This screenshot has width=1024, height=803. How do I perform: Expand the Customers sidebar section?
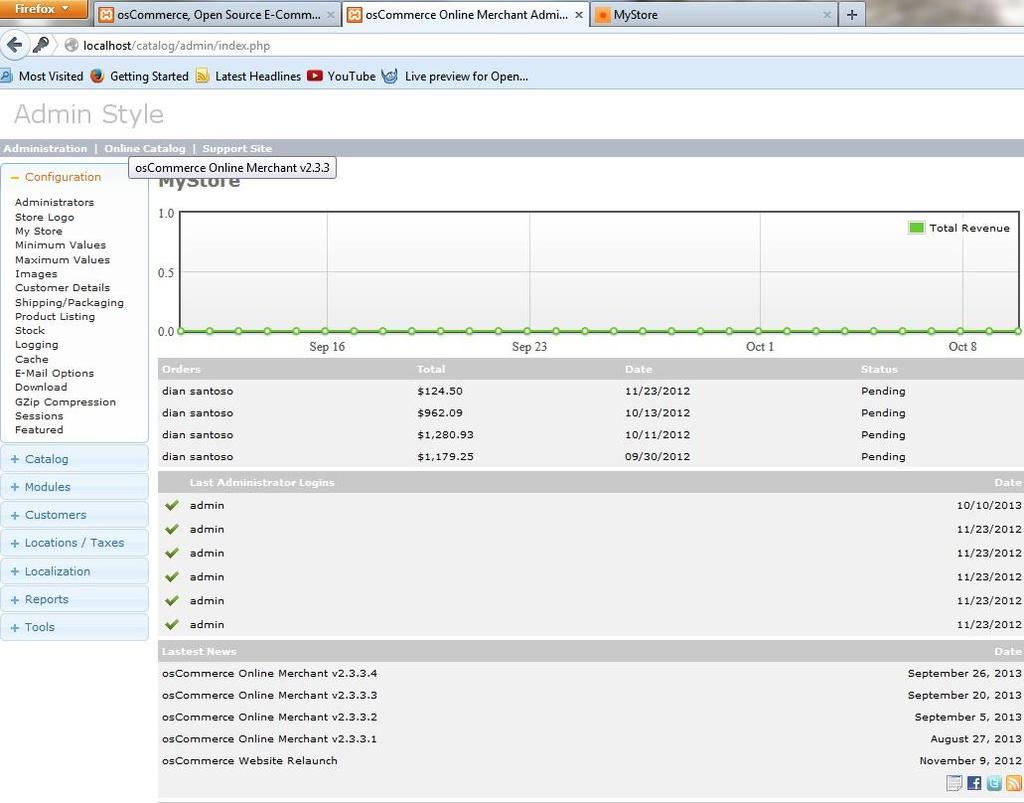tap(74, 515)
